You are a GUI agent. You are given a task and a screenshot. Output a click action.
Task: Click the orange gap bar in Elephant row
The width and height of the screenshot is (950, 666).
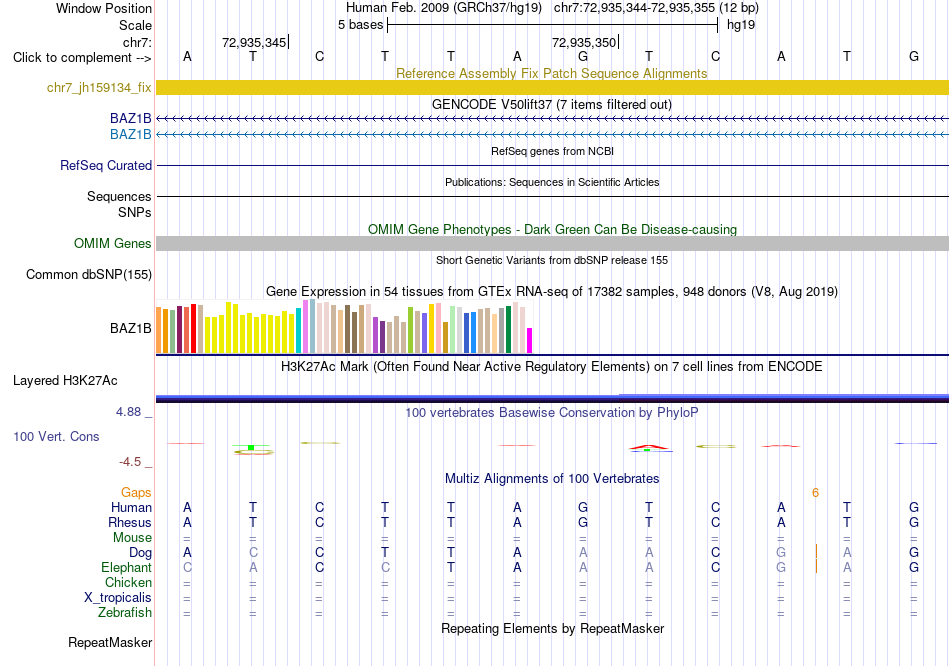pyautogui.click(x=816, y=567)
